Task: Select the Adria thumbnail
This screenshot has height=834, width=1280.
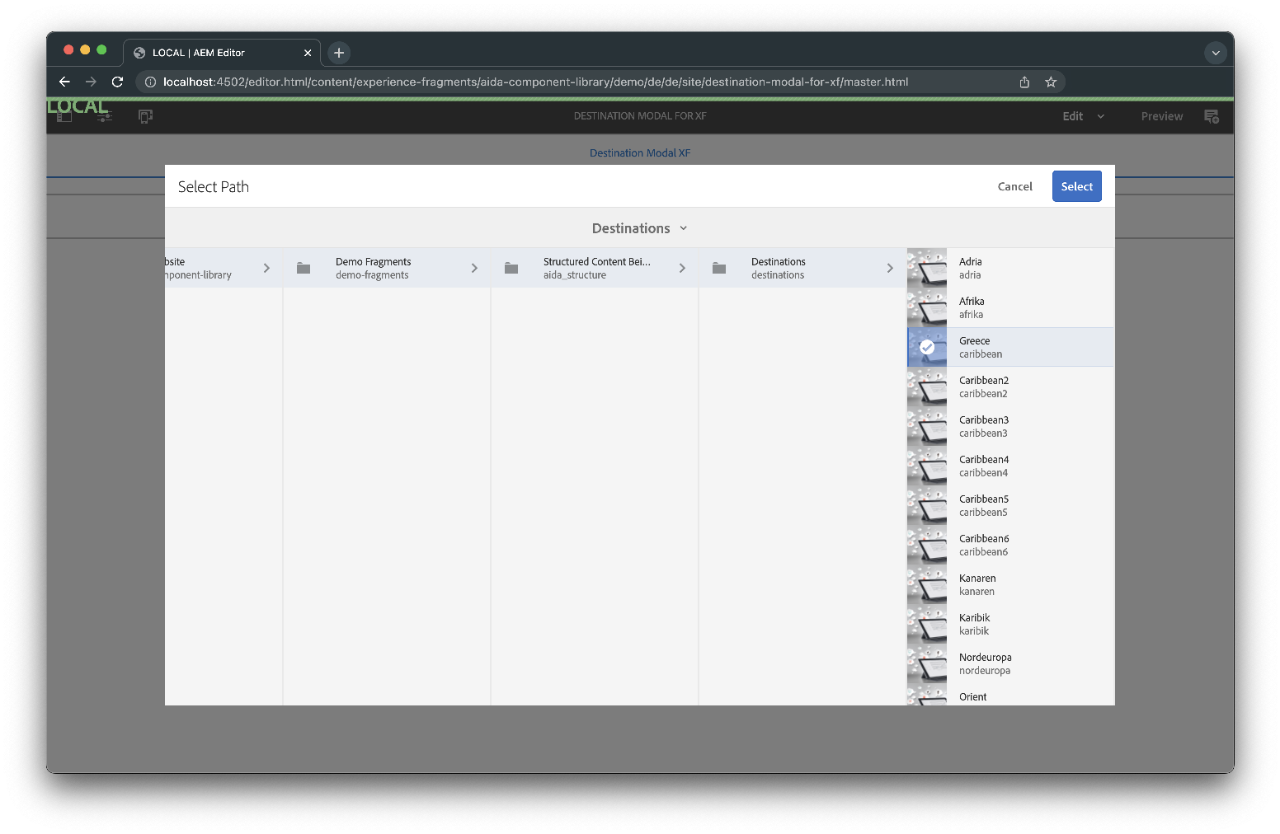Action: 927,268
